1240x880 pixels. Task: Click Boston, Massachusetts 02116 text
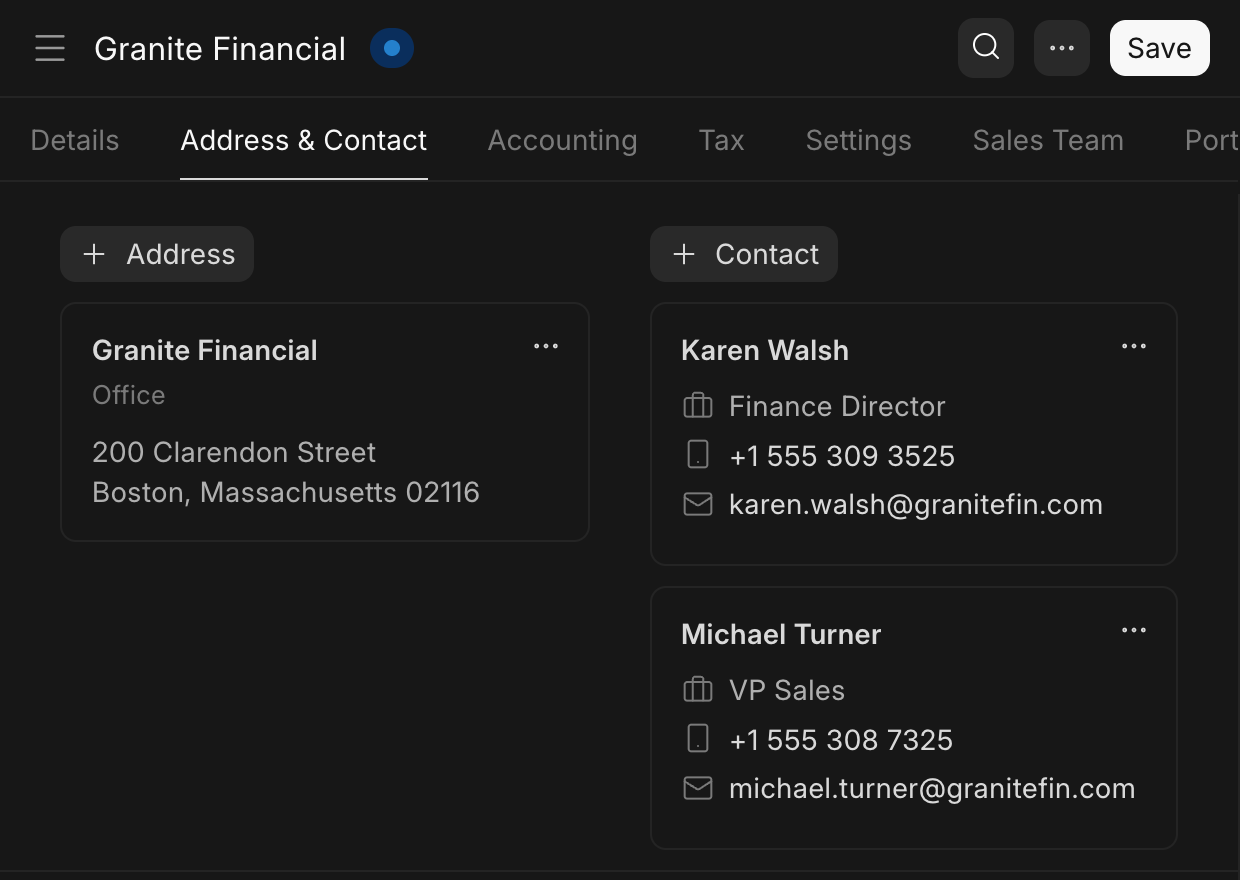point(286,492)
